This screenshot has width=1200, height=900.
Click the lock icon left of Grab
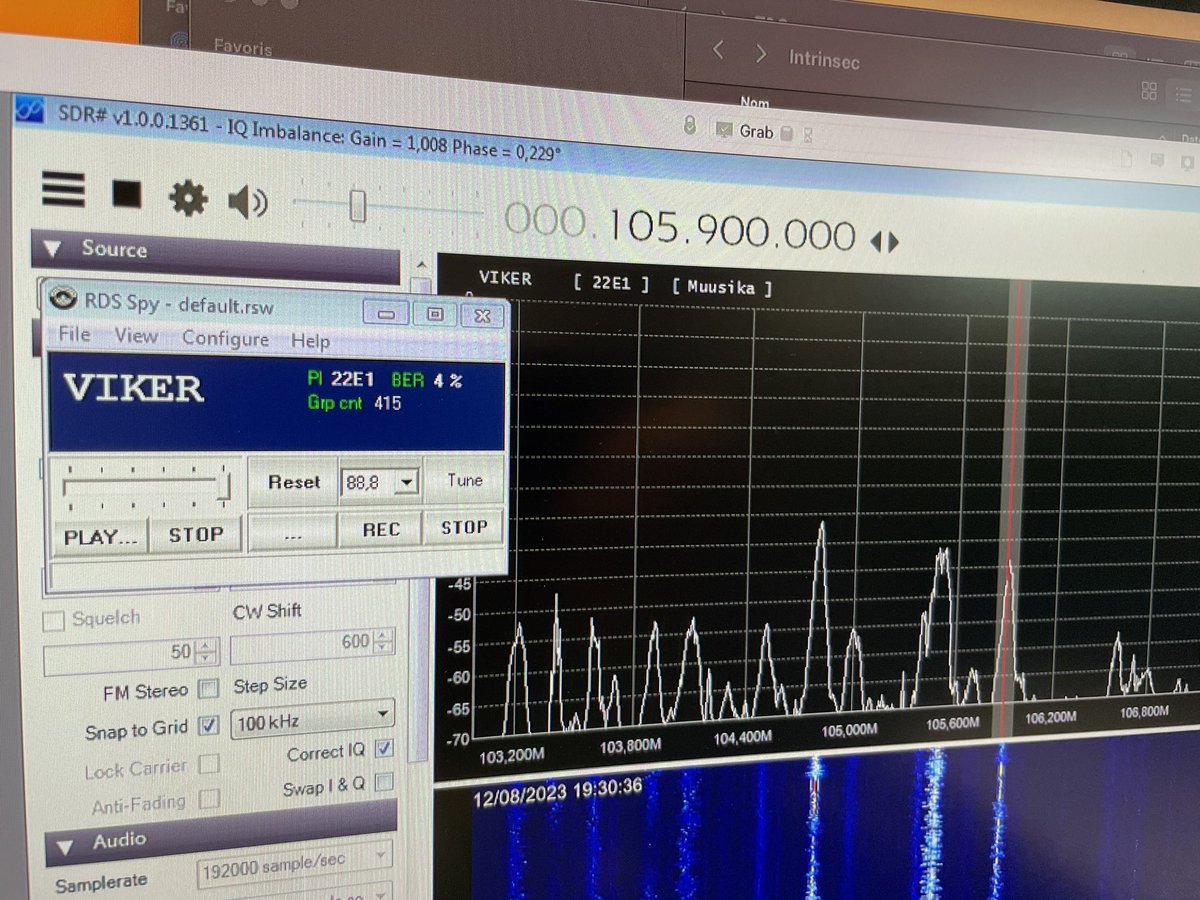(x=689, y=126)
